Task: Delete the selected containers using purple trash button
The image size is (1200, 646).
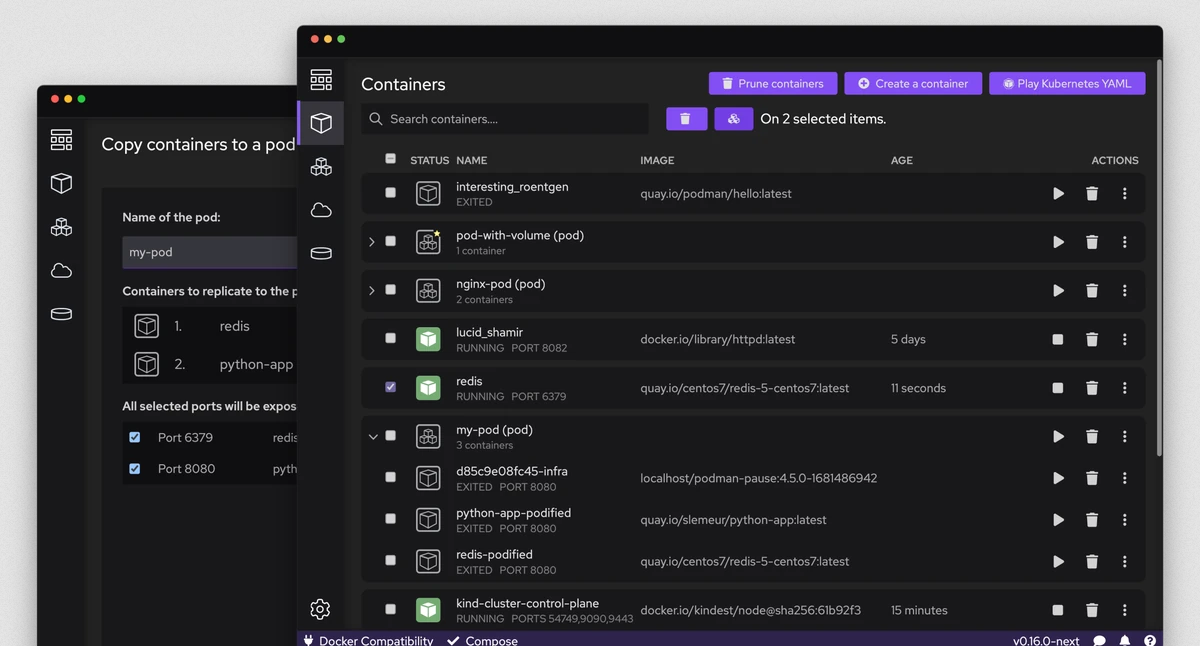Action: click(686, 119)
